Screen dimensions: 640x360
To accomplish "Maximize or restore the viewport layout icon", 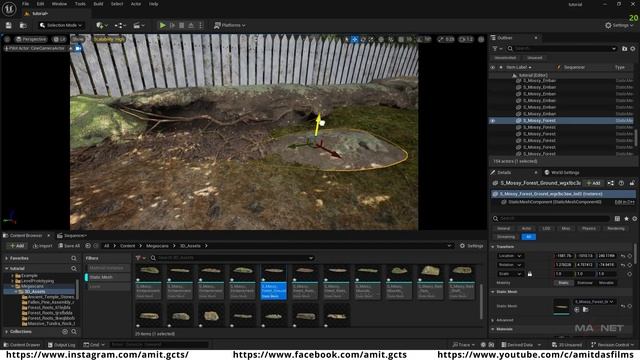I will pos(481,39).
